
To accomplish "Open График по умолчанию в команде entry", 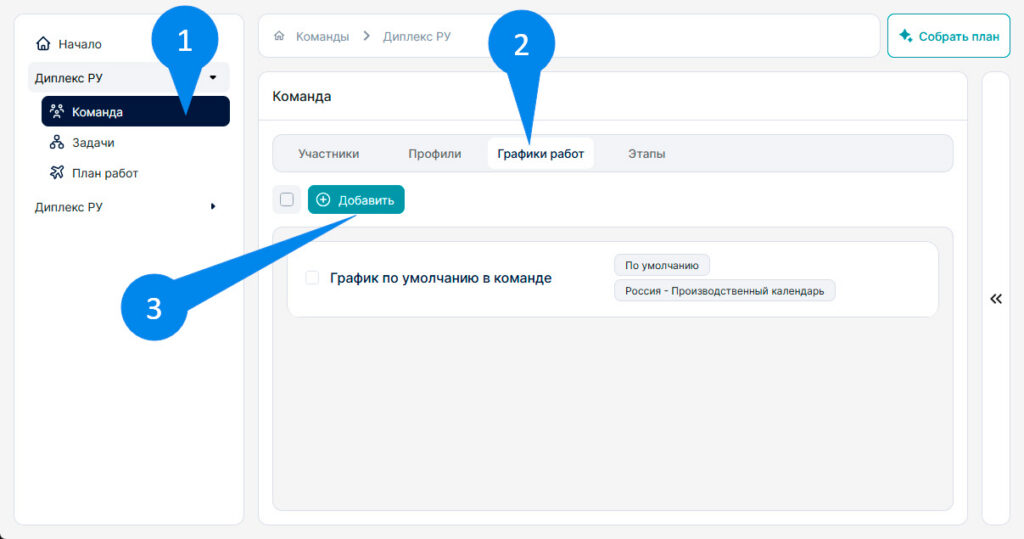I will [441, 278].
